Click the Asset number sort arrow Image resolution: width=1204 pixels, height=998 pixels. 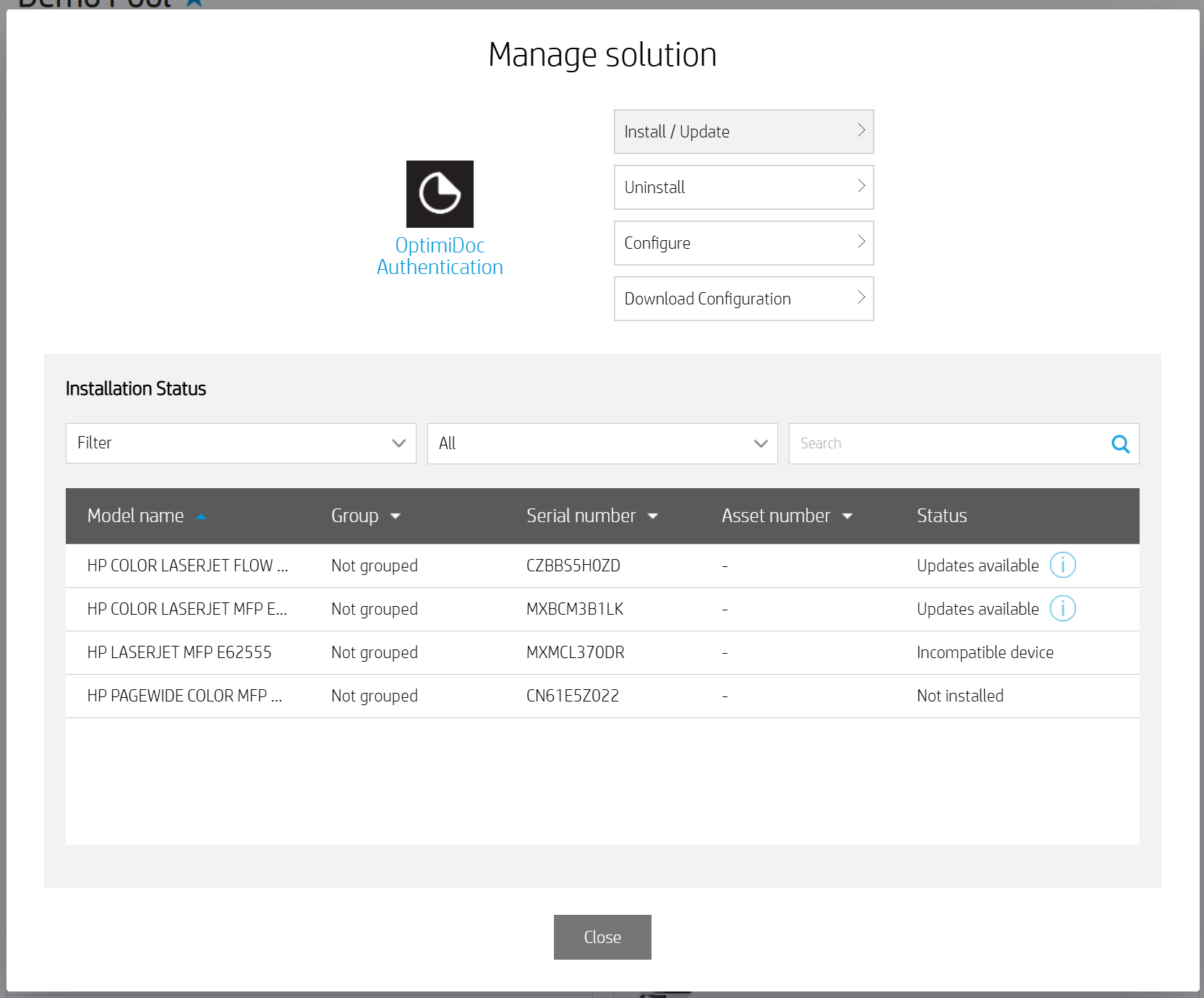pos(848,516)
